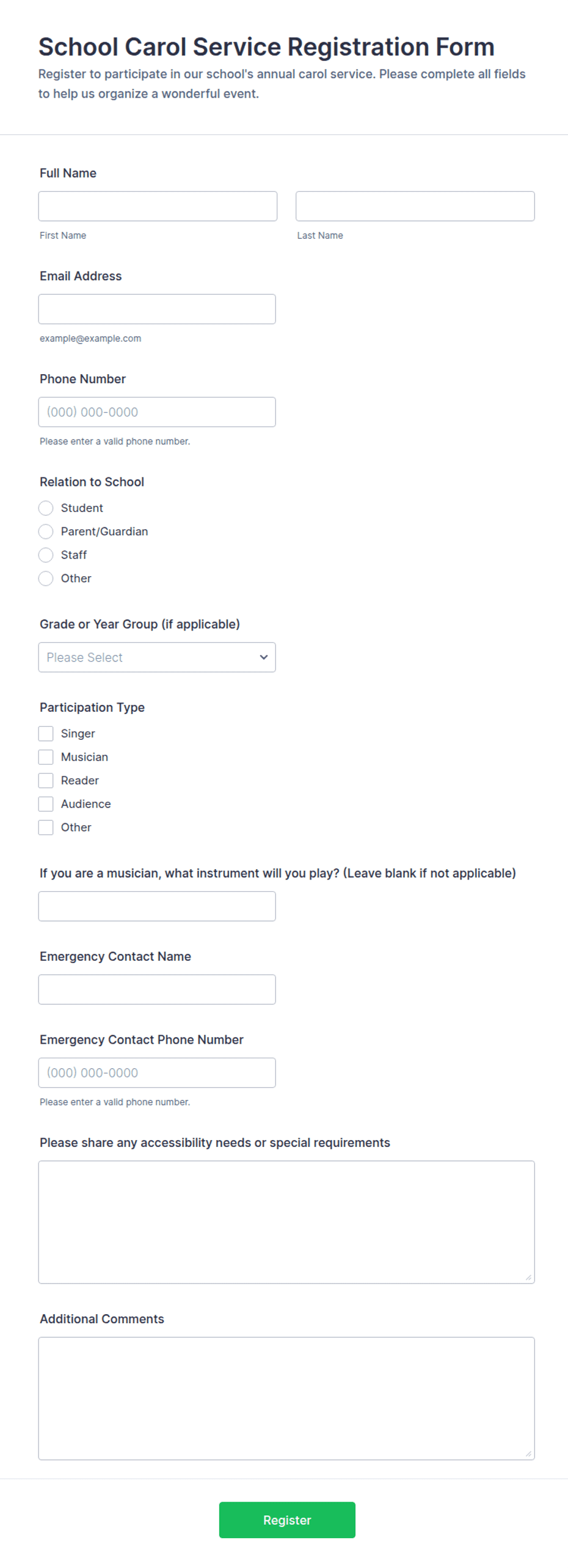Select the Staff radio button
The height and width of the screenshot is (1568, 568).
[46, 555]
